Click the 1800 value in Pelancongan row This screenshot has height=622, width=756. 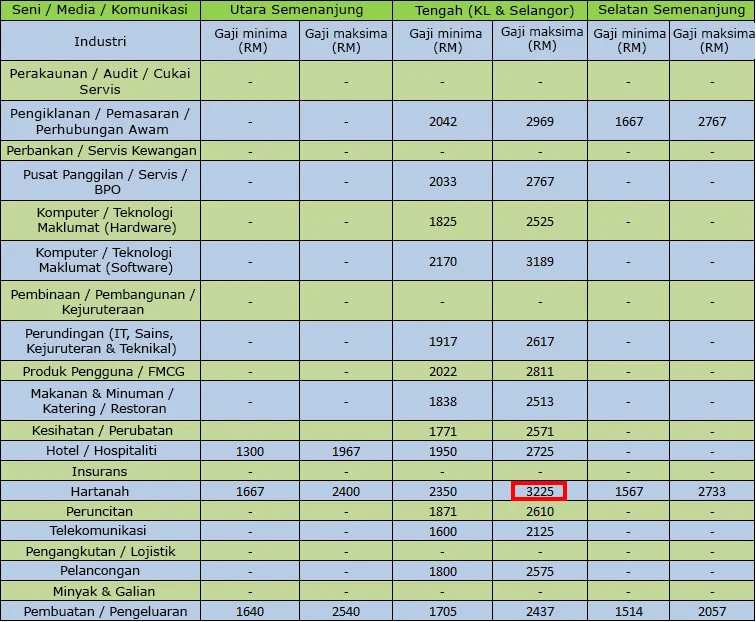(x=442, y=571)
